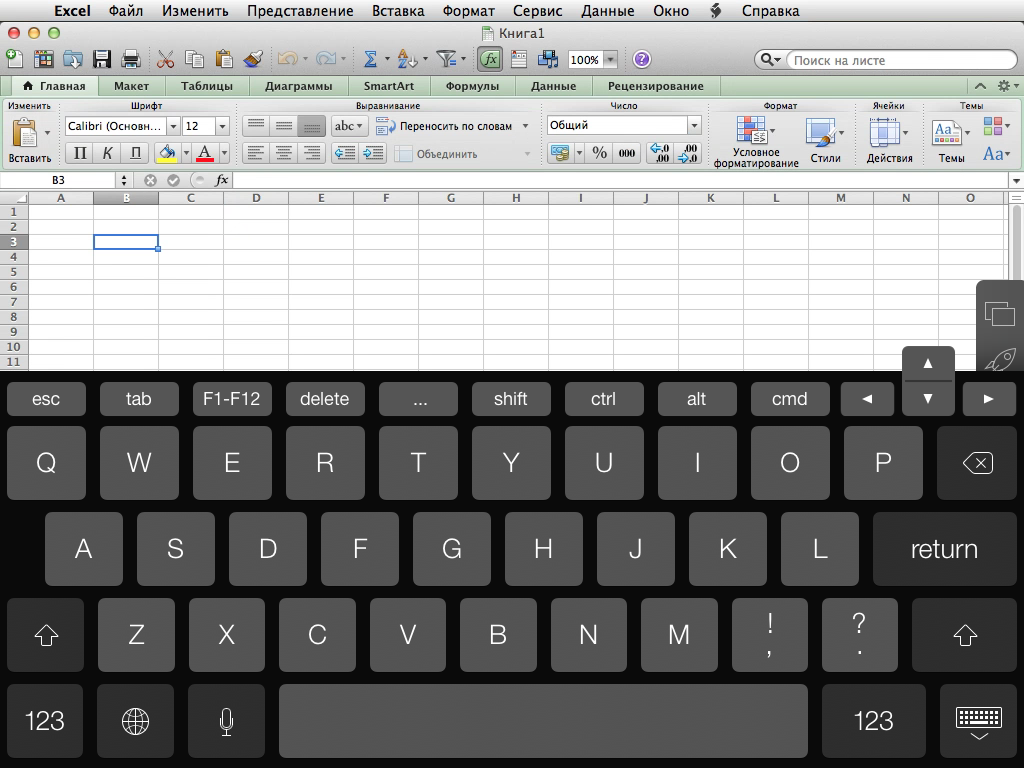Open the Help purple question icon
The width and height of the screenshot is (1024, 768).
642,59
